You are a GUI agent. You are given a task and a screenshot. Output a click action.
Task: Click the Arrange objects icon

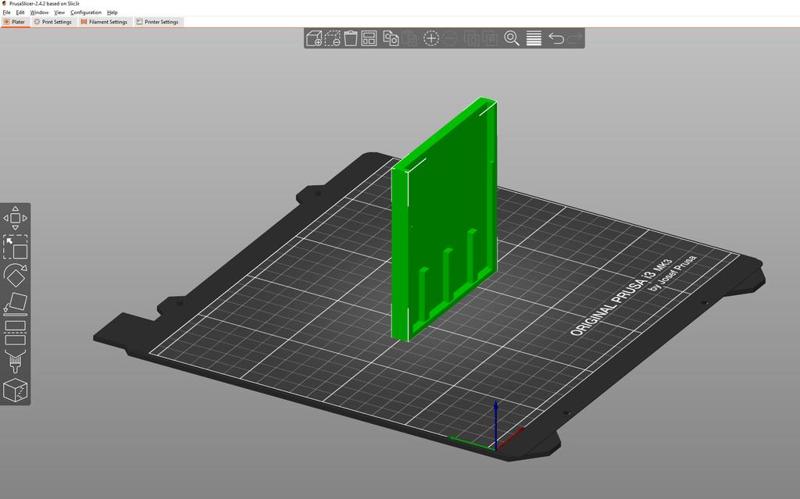(369, 38)
